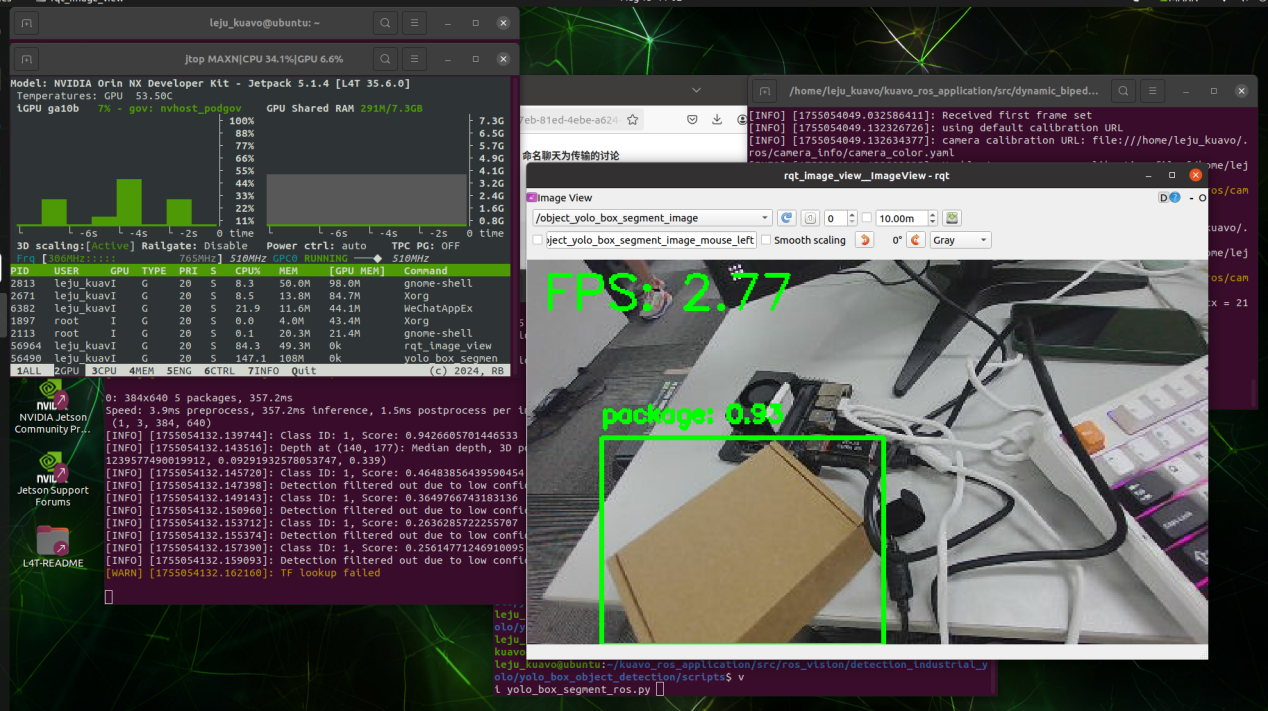Expand the /object_yolo_box_segment_image topic dropdown
This screenshot has width=1268, height=711.
click(x=652, y=218)
